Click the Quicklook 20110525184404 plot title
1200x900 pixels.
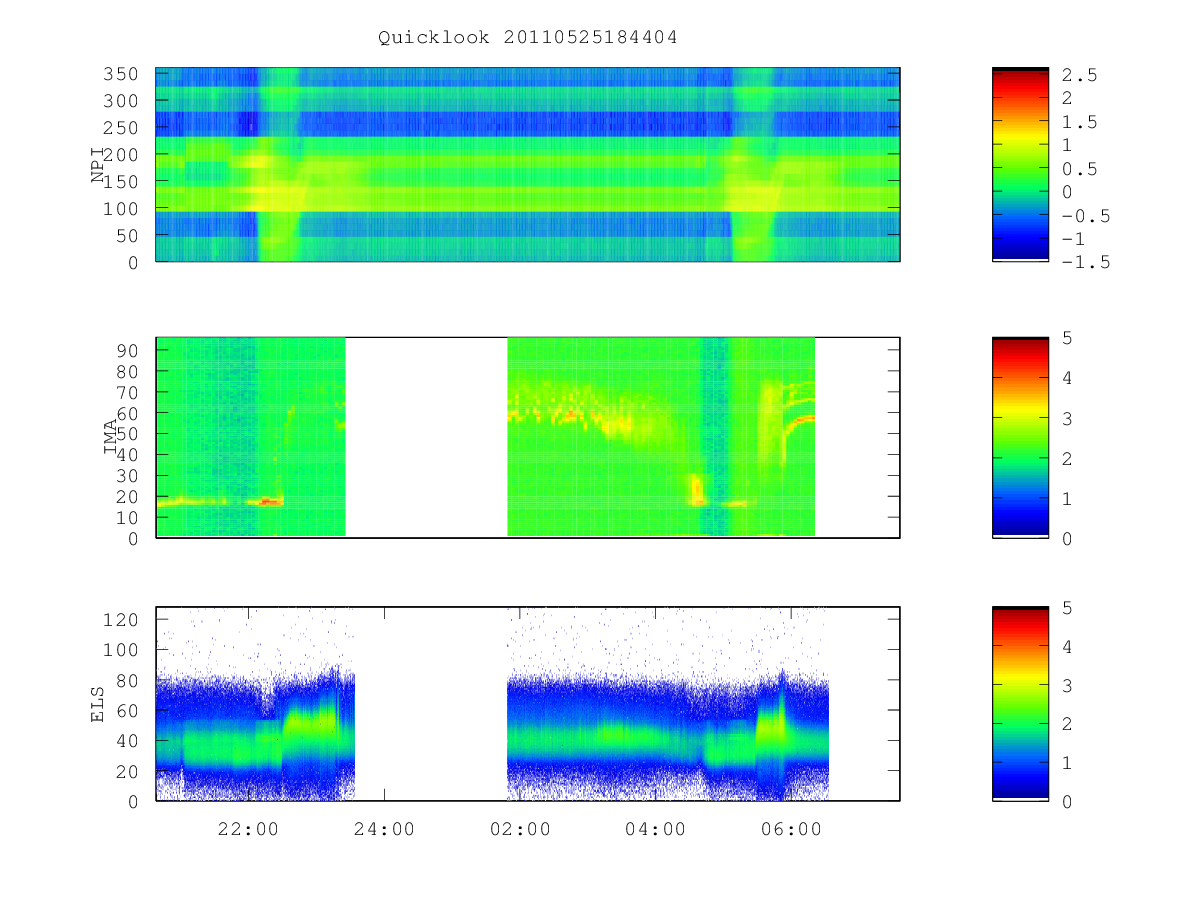[x=528, y=38]
